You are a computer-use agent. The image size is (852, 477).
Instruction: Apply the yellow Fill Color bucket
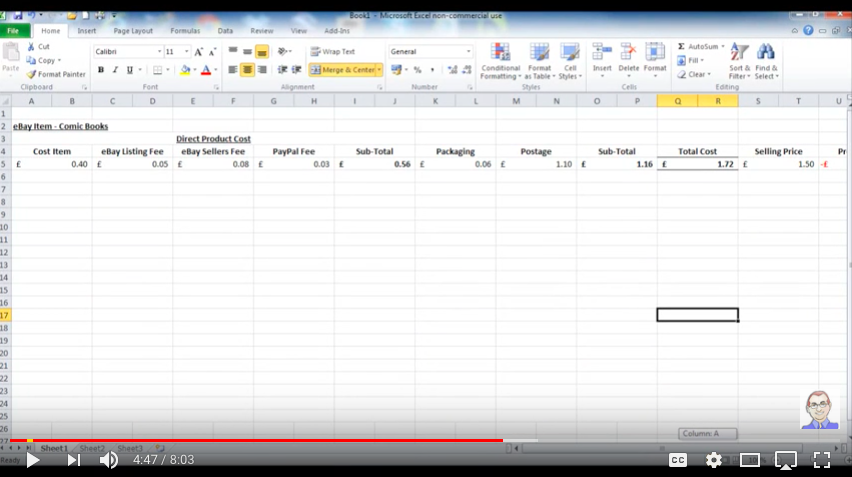coord(185,70)
